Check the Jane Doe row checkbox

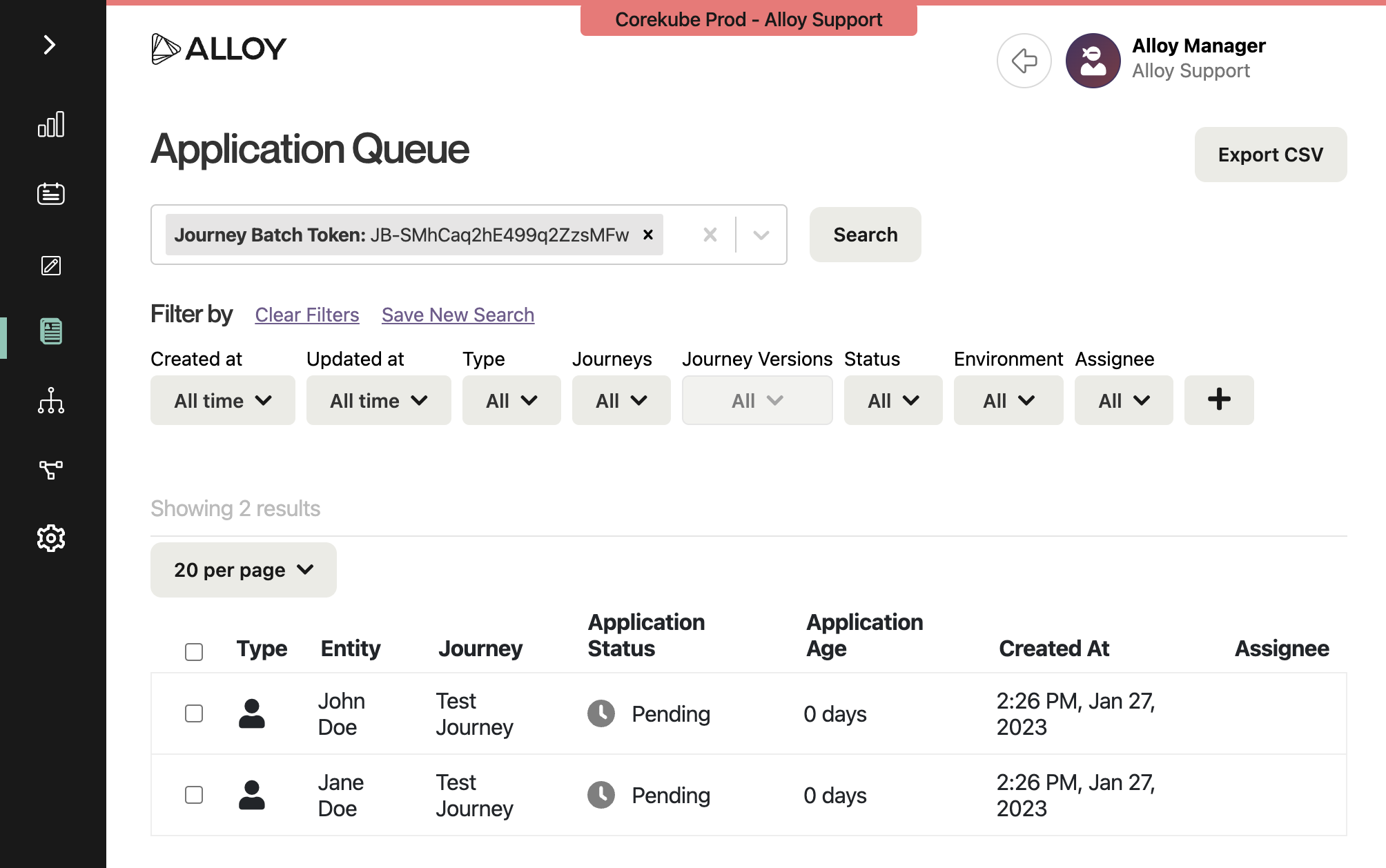pos(194,795)
